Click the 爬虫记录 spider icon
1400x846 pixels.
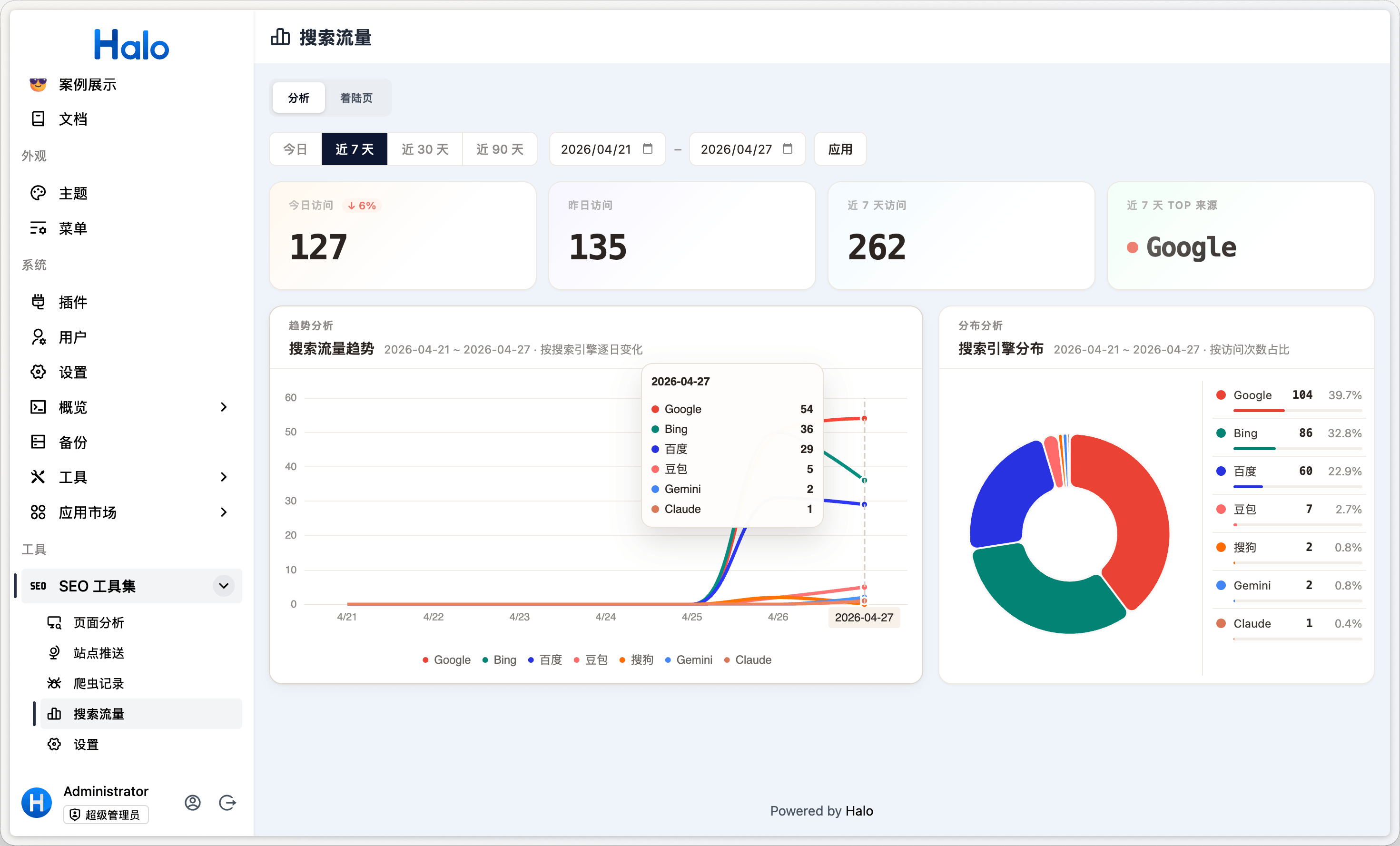pyautogui.click(x=54, y=683)
